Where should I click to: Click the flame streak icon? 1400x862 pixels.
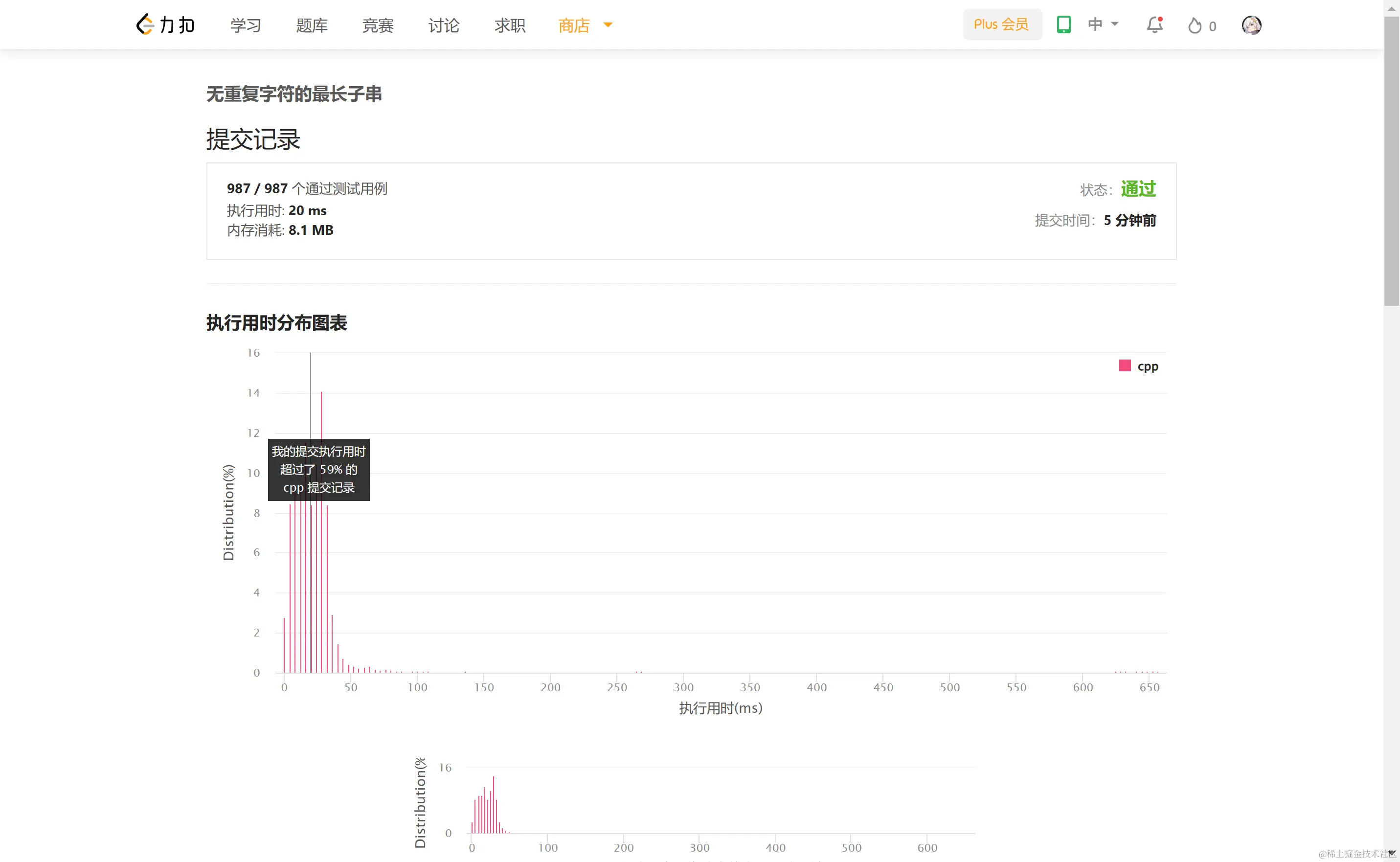[x=1195, y=25]
